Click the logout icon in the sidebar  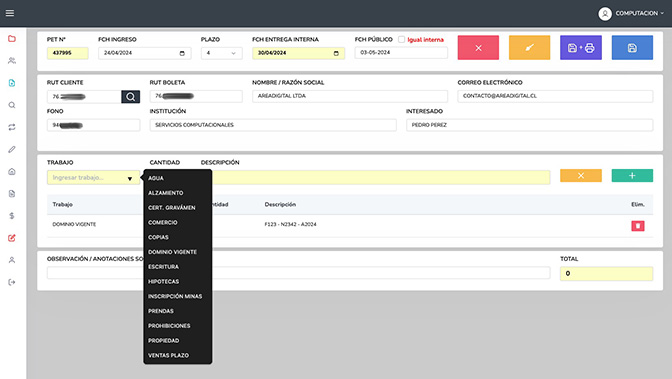(x=12, y=282)
